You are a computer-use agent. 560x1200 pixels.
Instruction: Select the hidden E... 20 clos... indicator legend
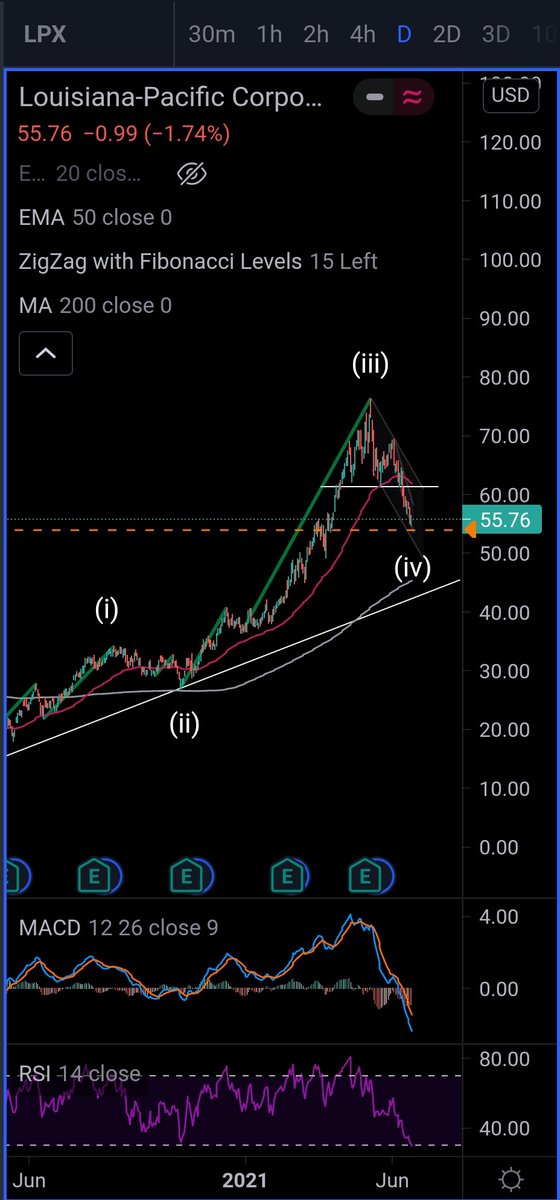coord(80,174)
